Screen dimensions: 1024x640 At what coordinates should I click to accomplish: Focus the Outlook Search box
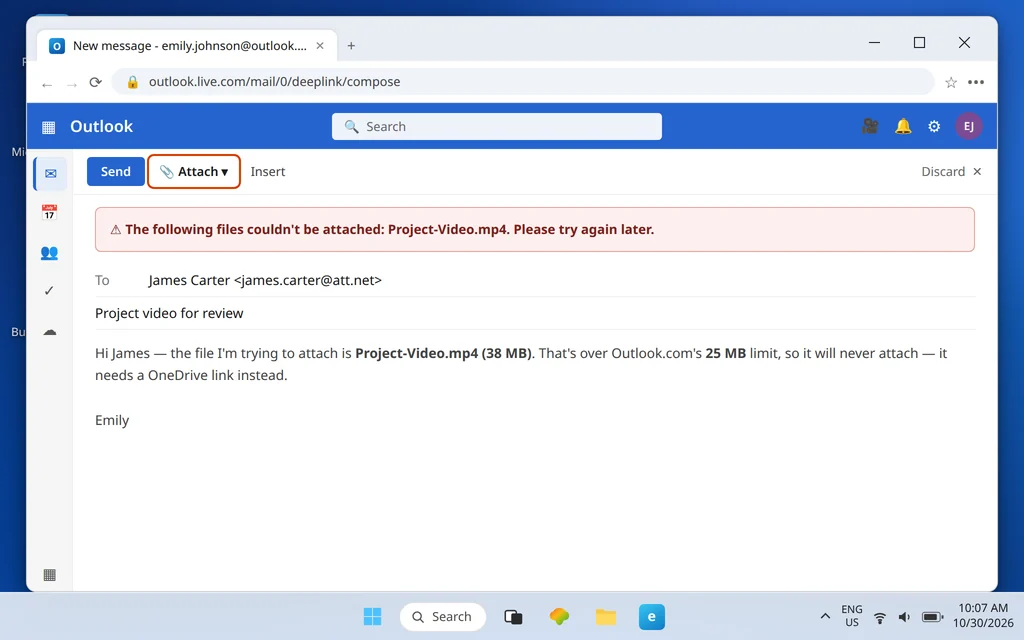496,127
